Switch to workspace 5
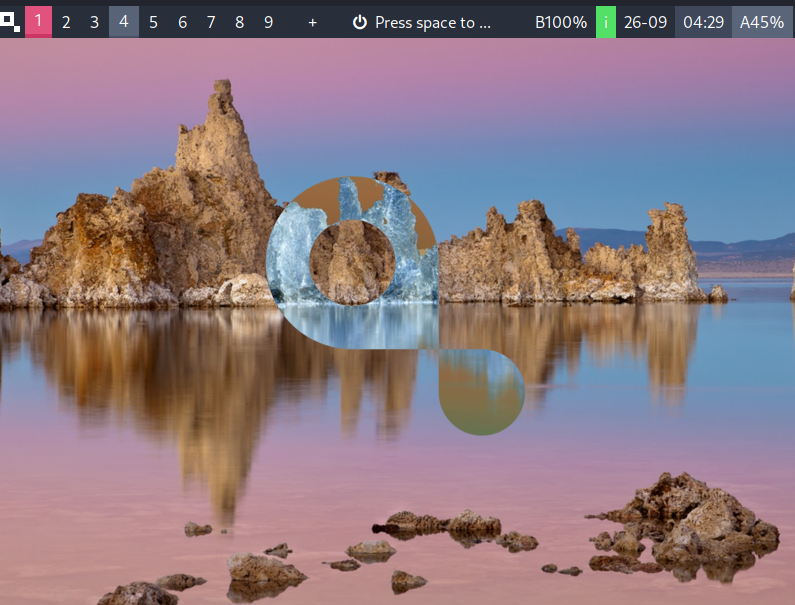The image size is (795, 605). [153, 22]
